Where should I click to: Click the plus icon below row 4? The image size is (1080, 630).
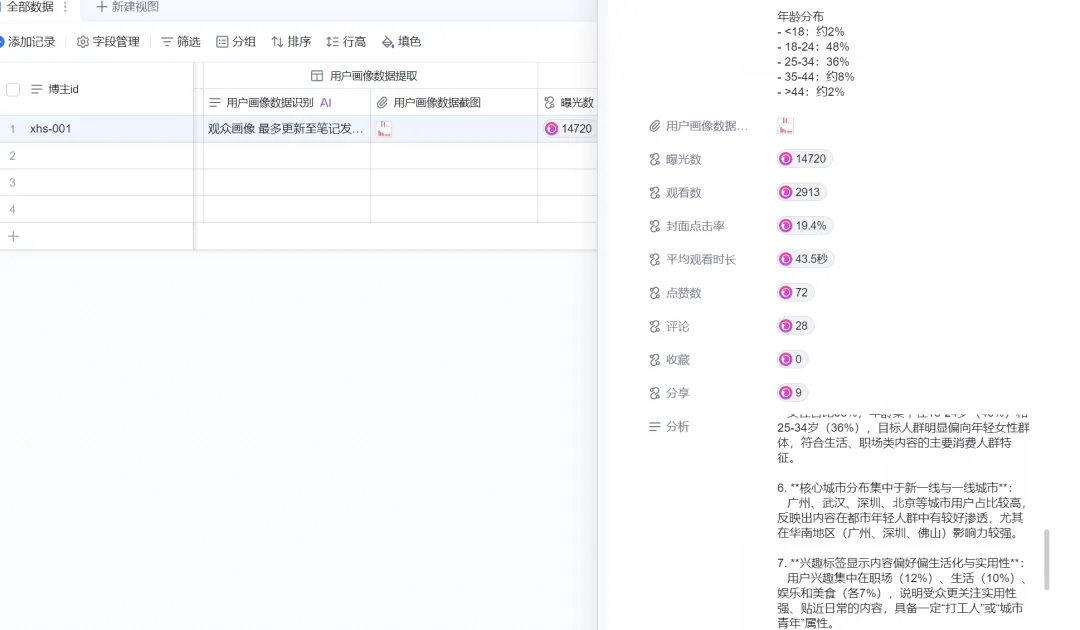tap(13, 236)
